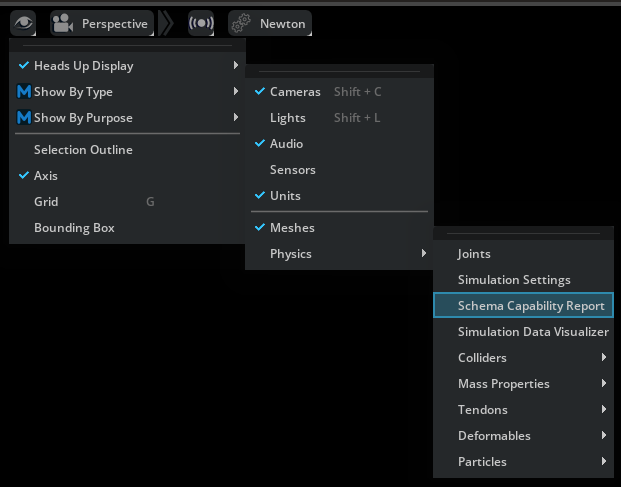Enable the Grid display option
Screen dimensions: 621x487
click(x=127, y=202)
